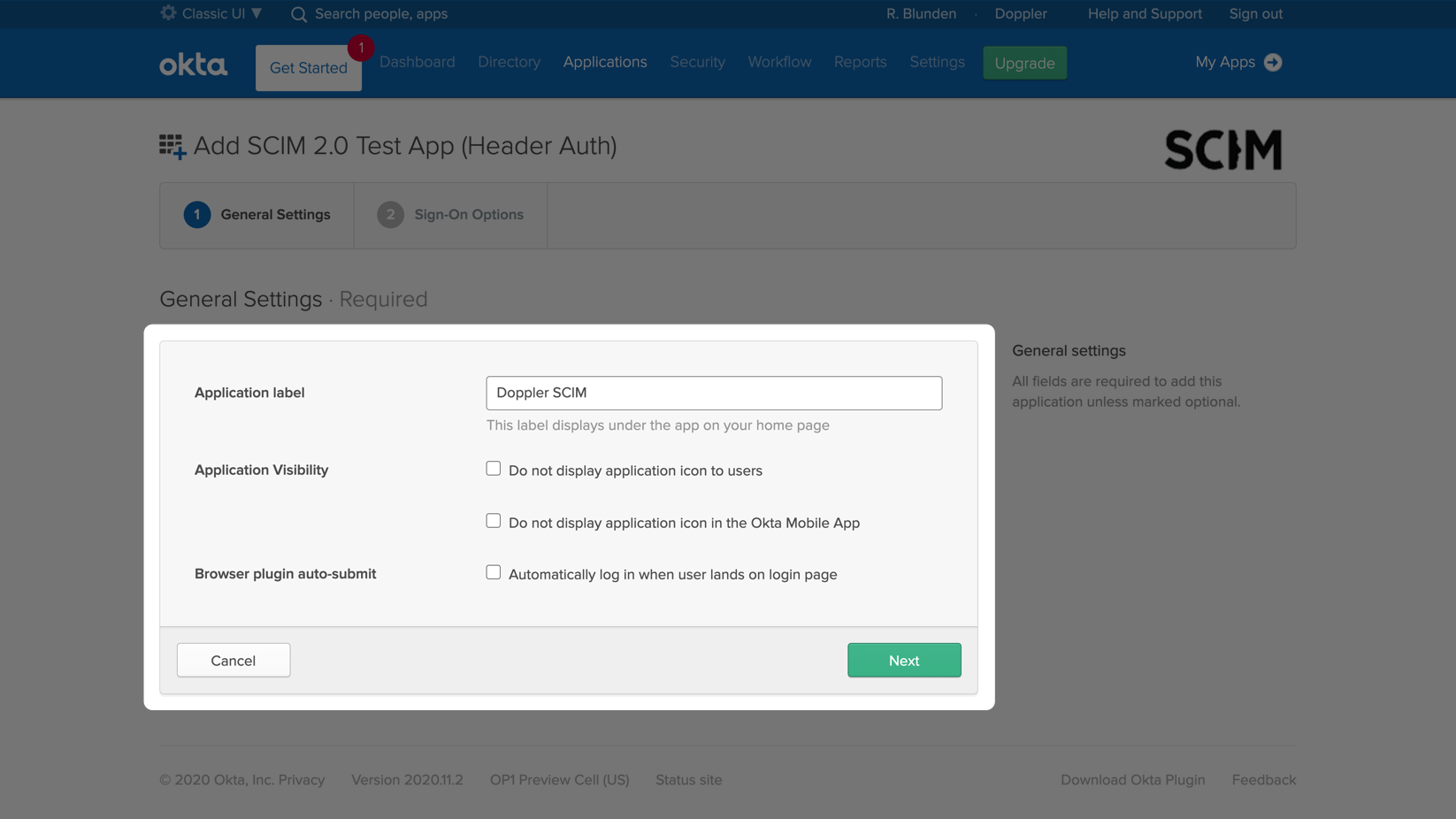Click the green Upgrade button
This screenshot has width=1456, height=819.
click(1024, 63)
